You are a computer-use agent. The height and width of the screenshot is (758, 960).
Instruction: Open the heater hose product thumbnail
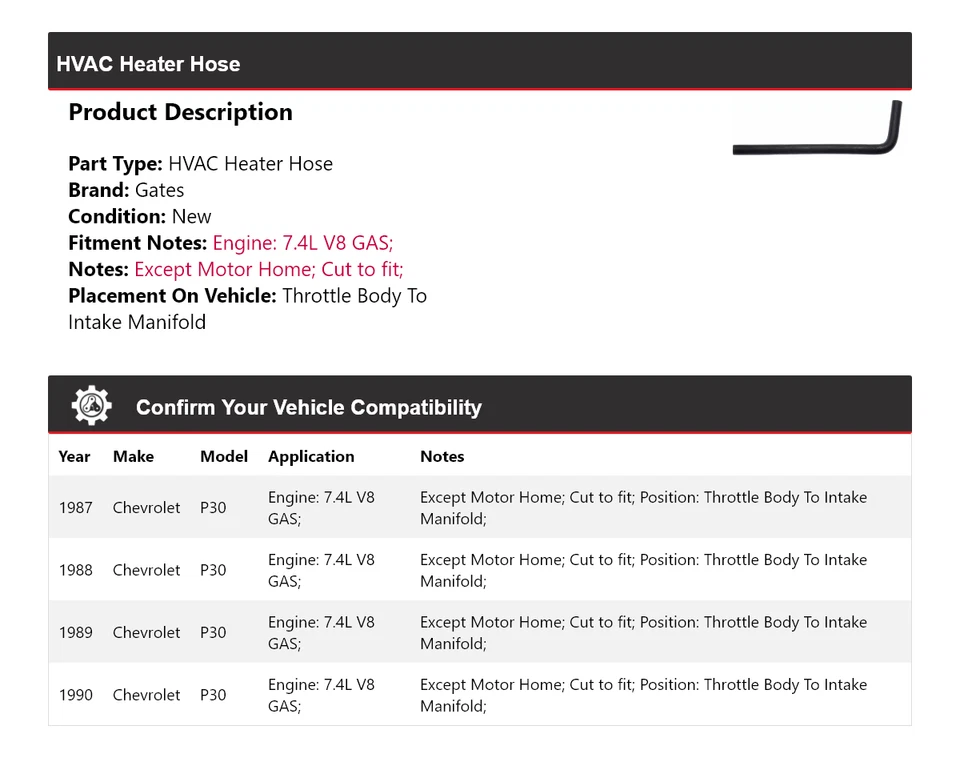click(x=817, y=127)
